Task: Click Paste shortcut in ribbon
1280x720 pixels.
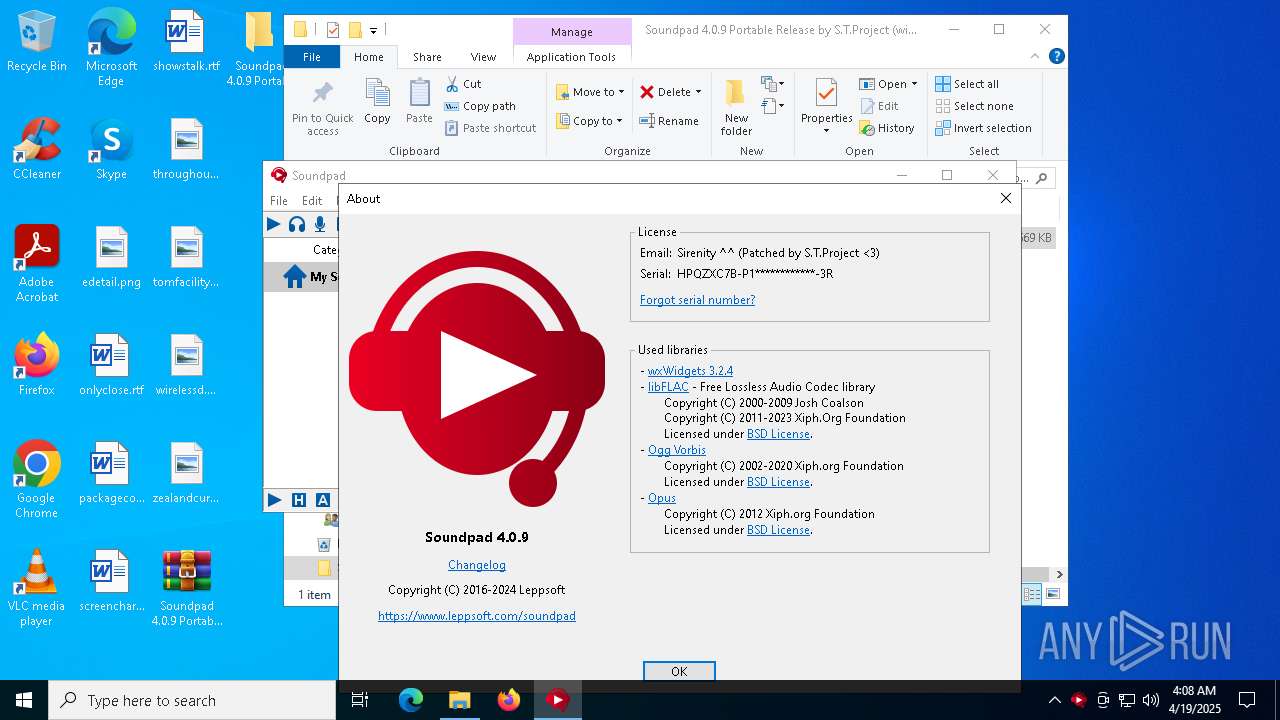Action: pos(490,128)
